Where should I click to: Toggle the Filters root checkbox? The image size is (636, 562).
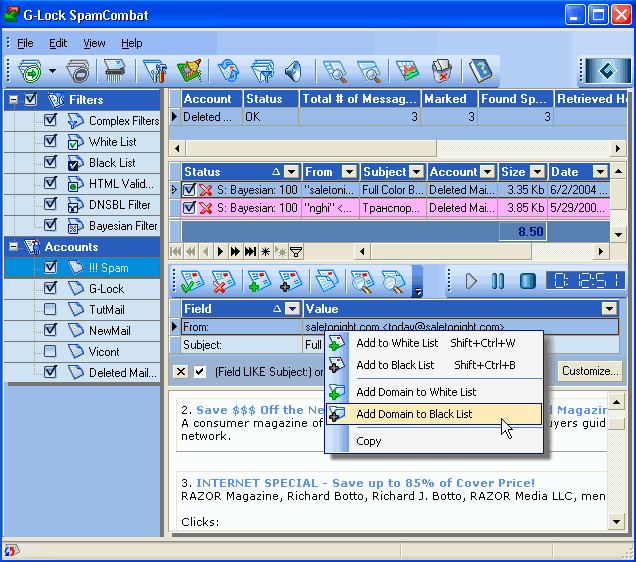(x=31, y=99)
